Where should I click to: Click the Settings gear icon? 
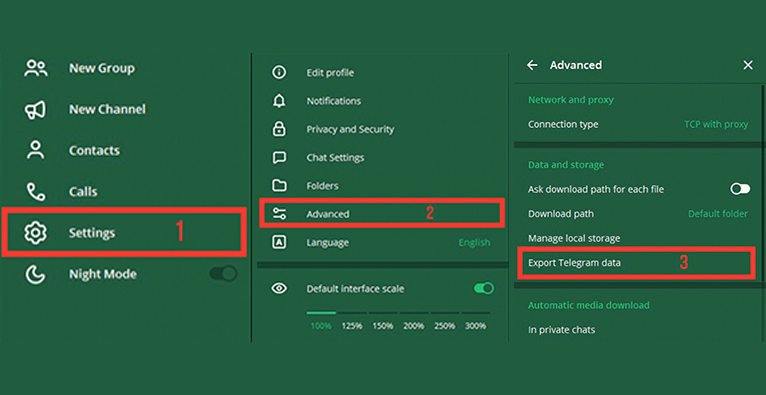click(36, 233)
